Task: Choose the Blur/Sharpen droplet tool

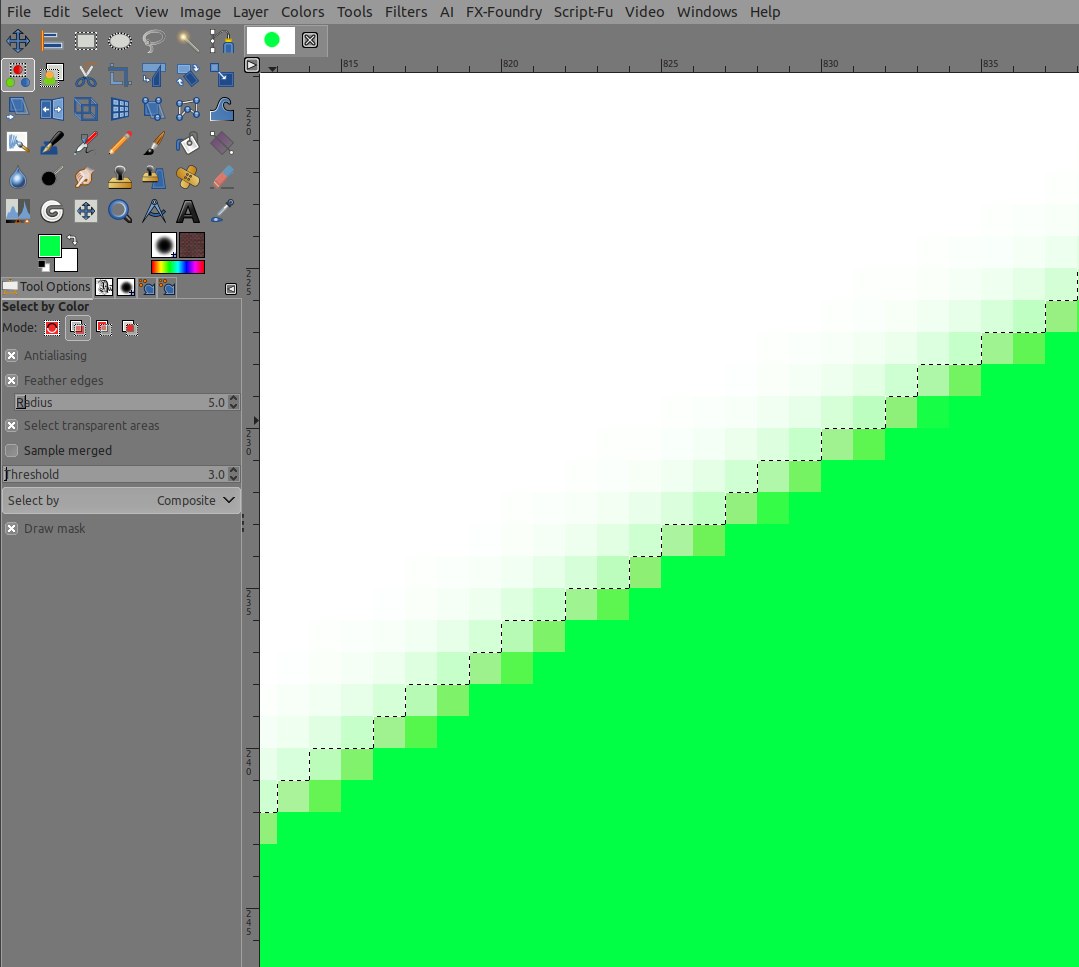Action: [18, 178]
